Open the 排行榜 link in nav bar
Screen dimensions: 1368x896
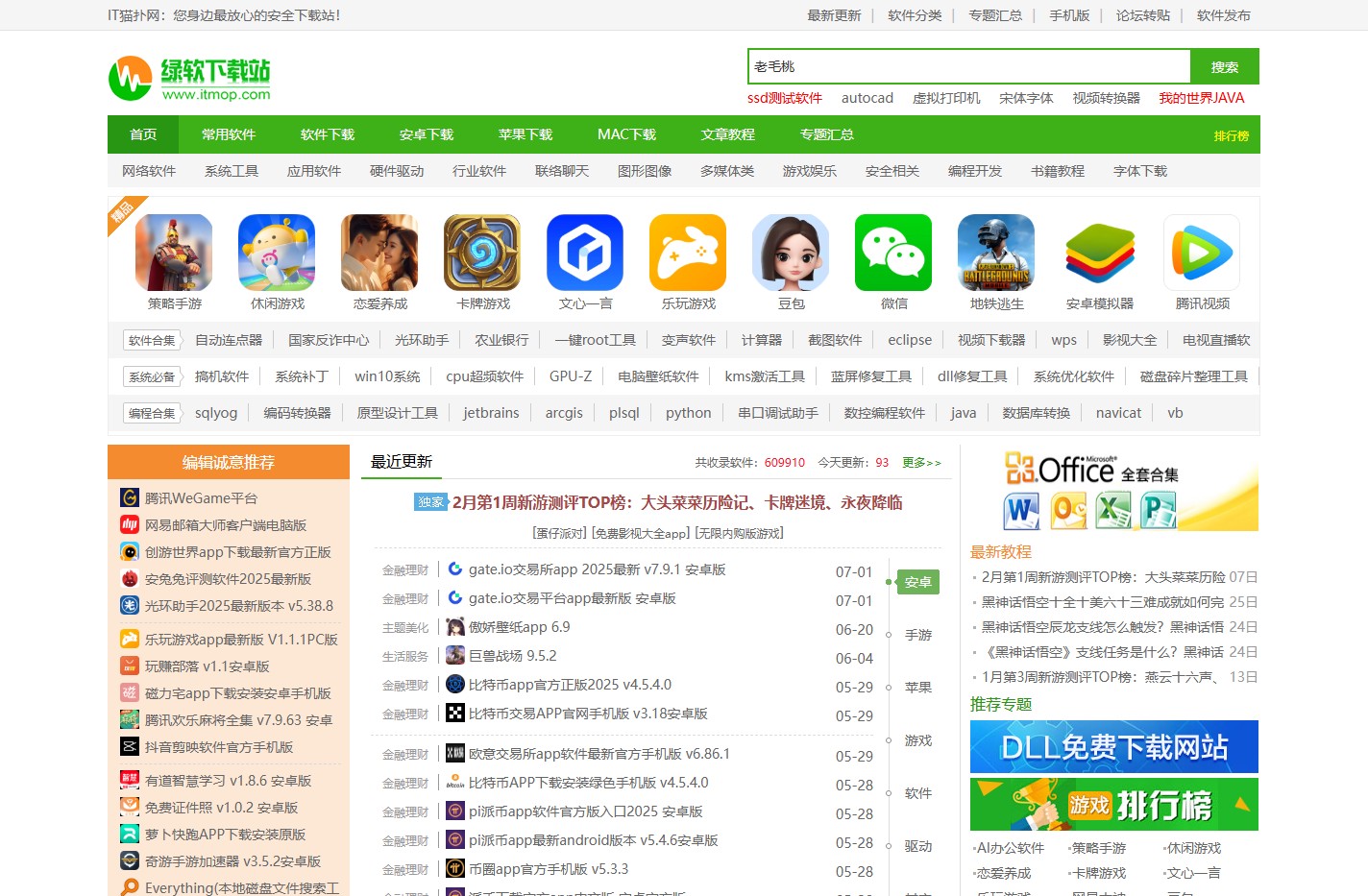click(x=1232, y=135)
